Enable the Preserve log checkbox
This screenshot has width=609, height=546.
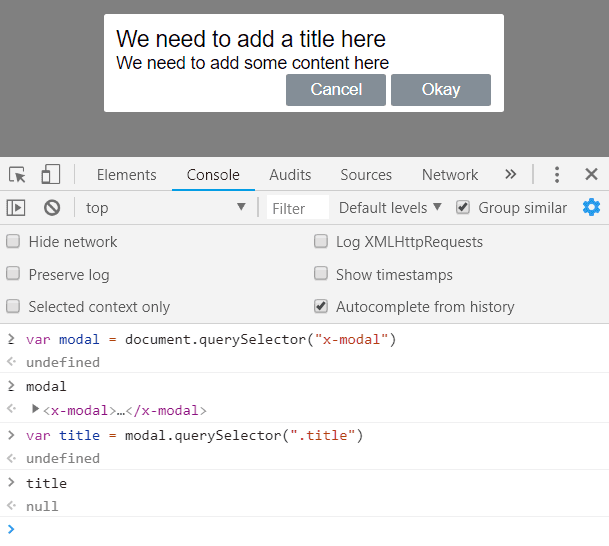[x=14, y=274]
